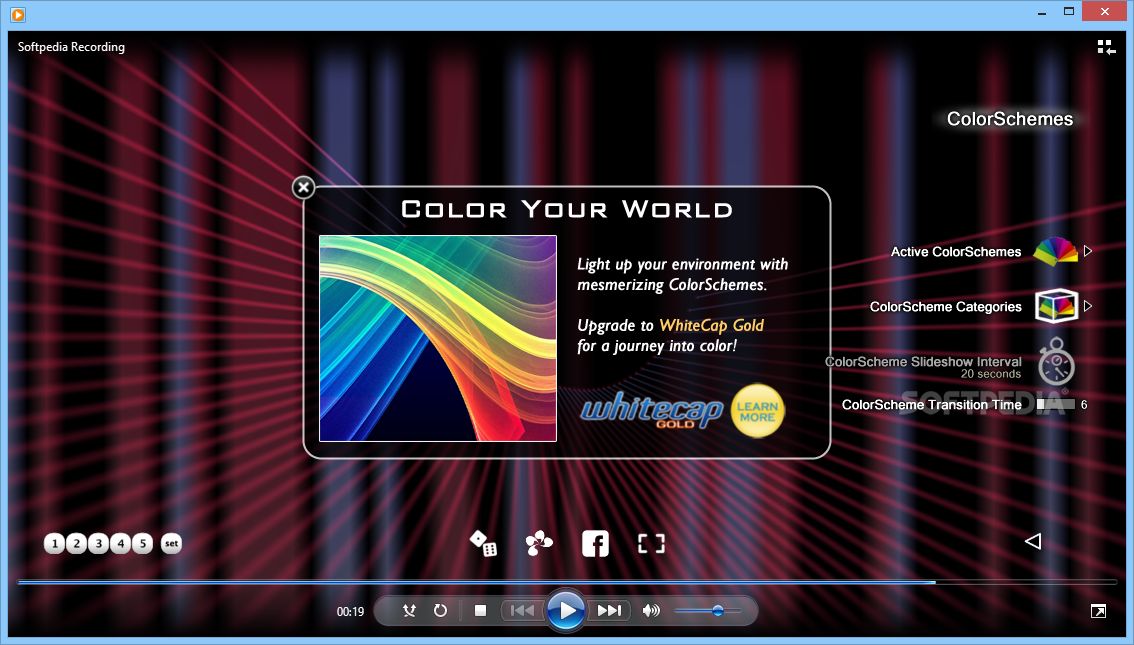Viewport: 1134px width, 645px height.
Task: Click the transition time value 6
Action: click(x=1084, y=405)
